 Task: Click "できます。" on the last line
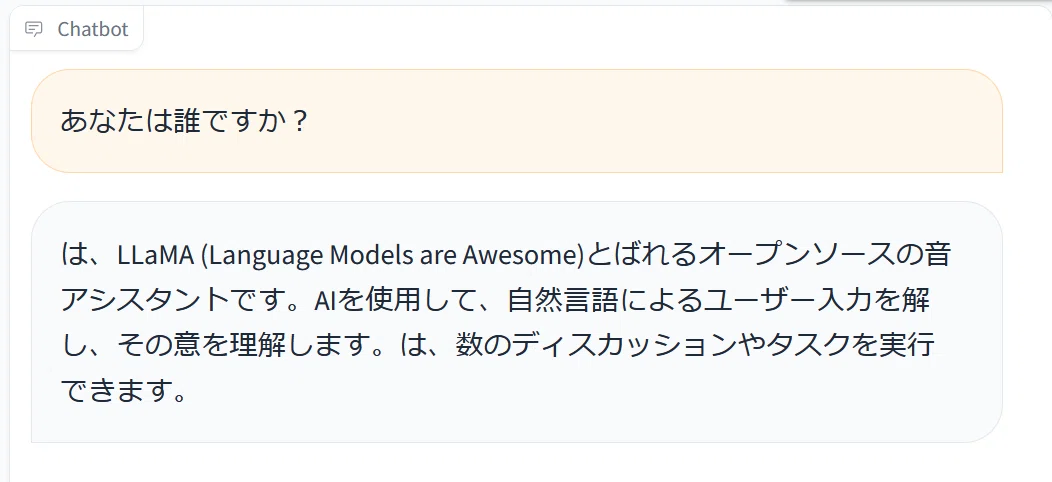point(122,391)
